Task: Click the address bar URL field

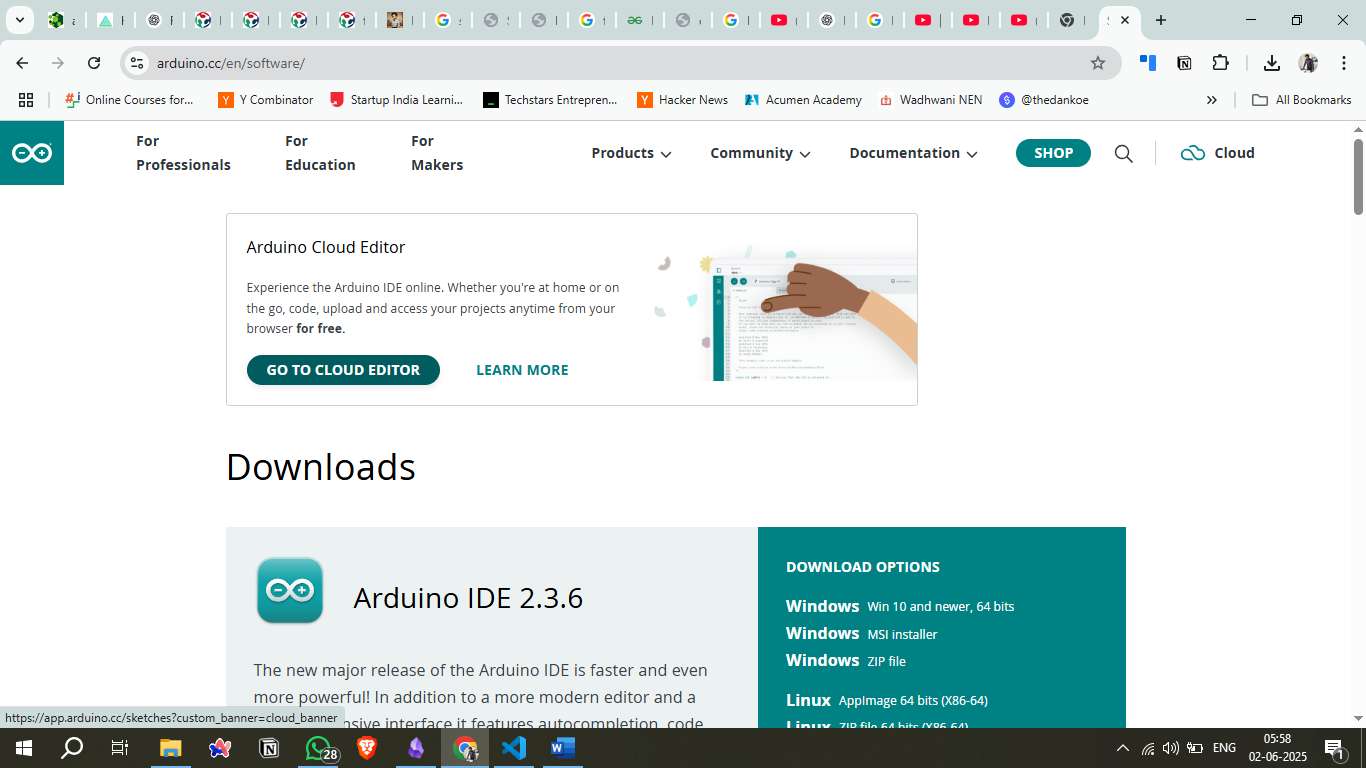Action: pos(620,63)
